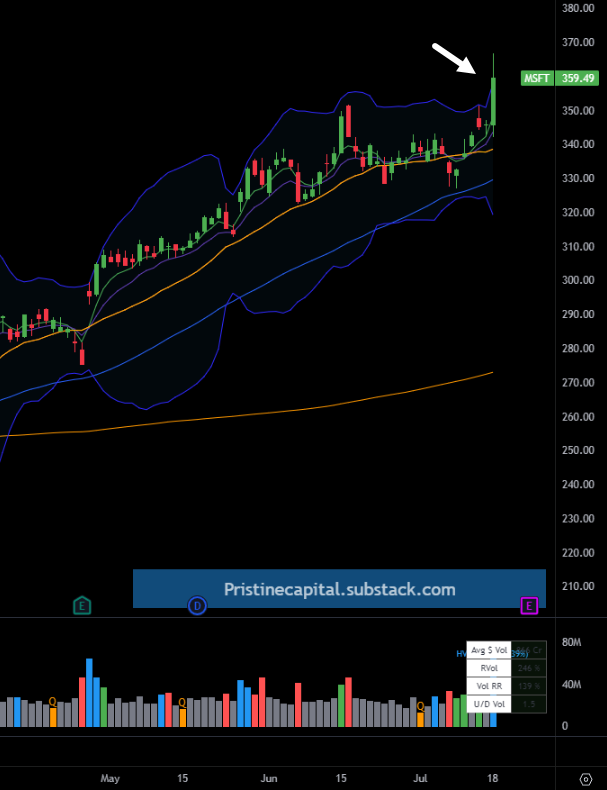Click the 359.49 current price tag

pyautogui.click(x=577, y=78)
